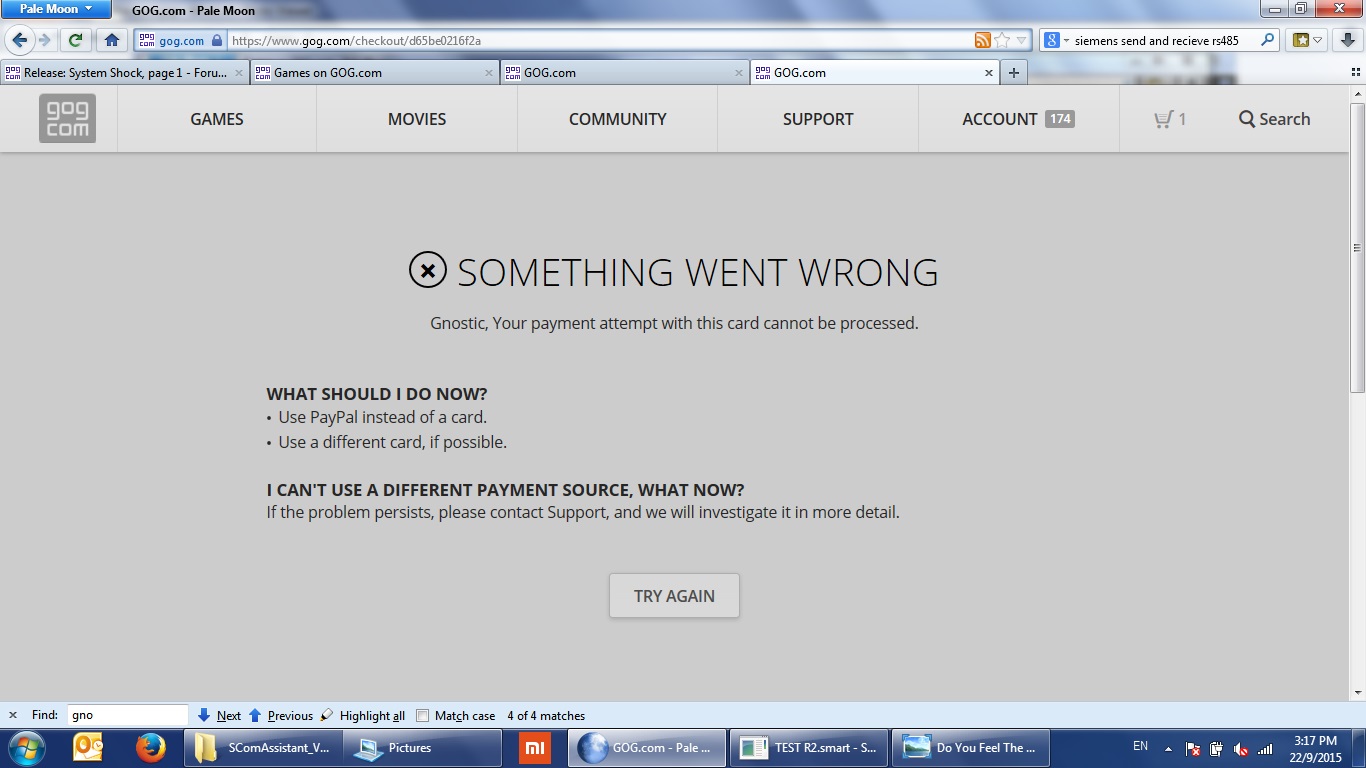
Task: Open Action Center flag tray icon
Action: tap(1192, 748)
